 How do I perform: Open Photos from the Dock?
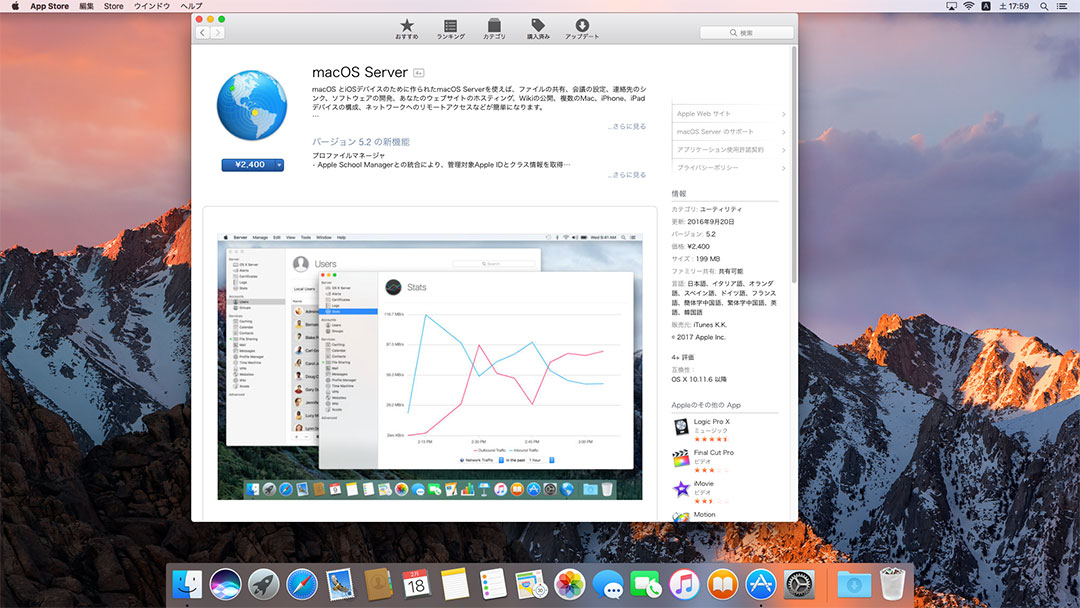coord(570,585)
